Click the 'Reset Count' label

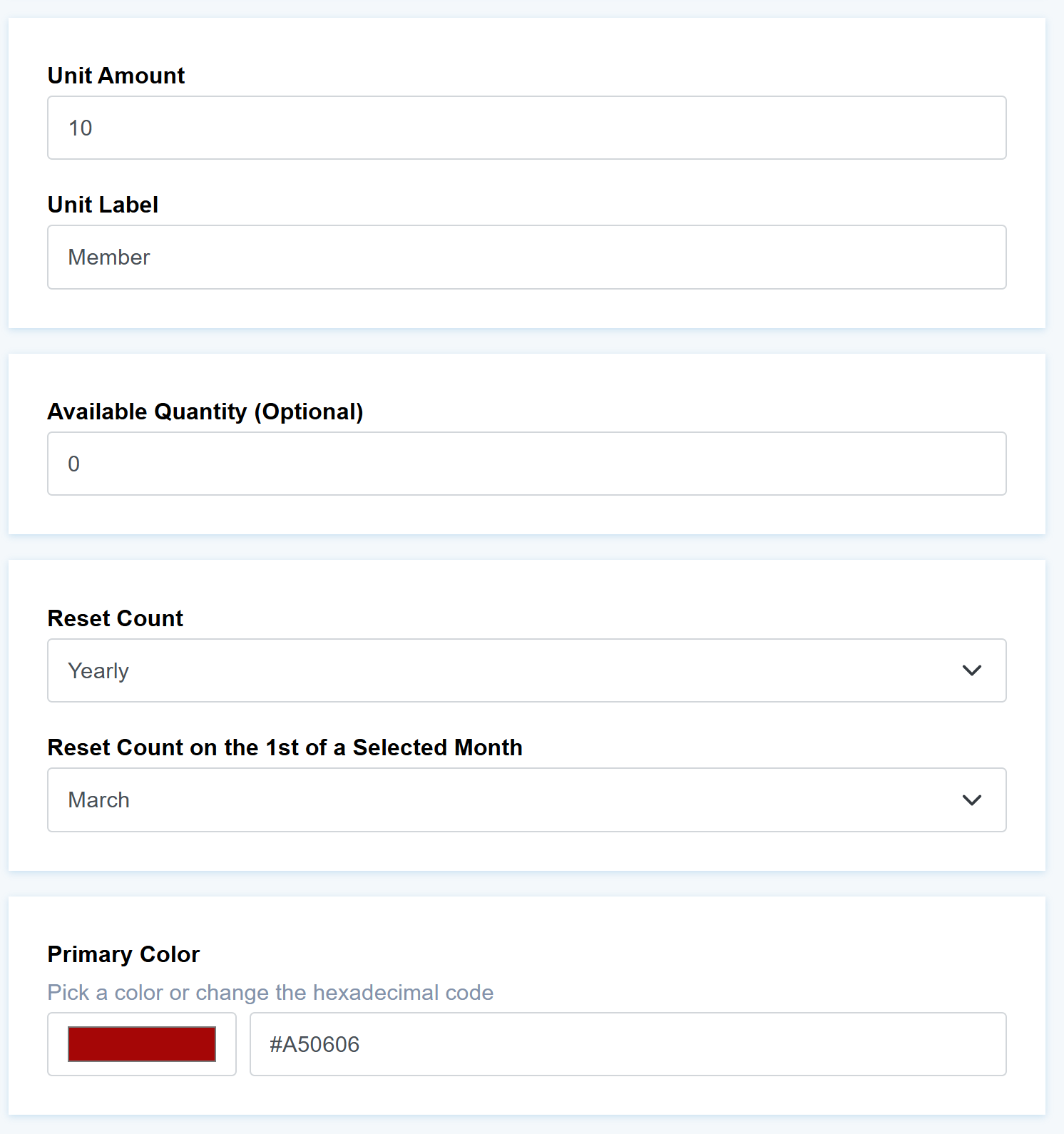(x=116, y=618)
